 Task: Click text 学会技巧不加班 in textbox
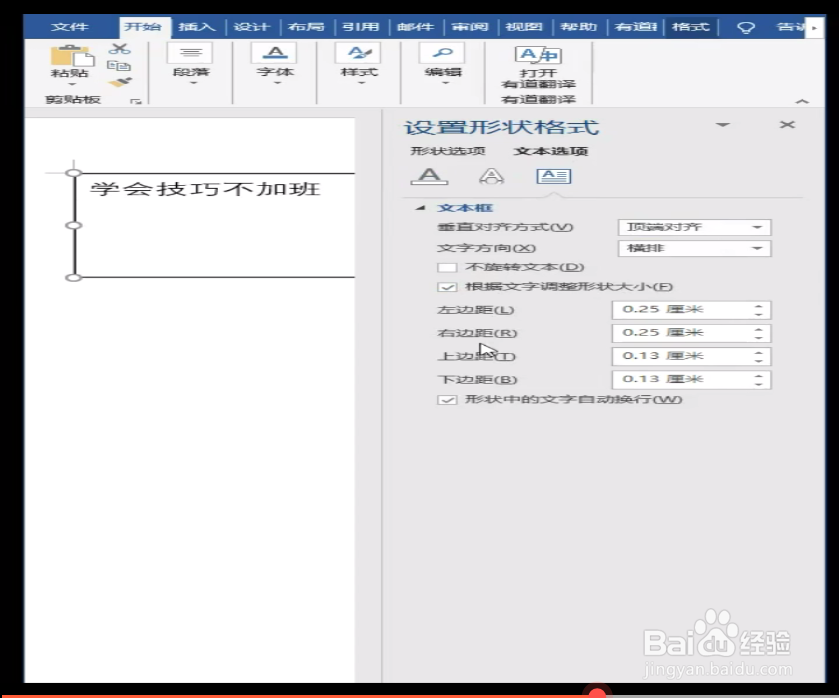pos(205,189)
